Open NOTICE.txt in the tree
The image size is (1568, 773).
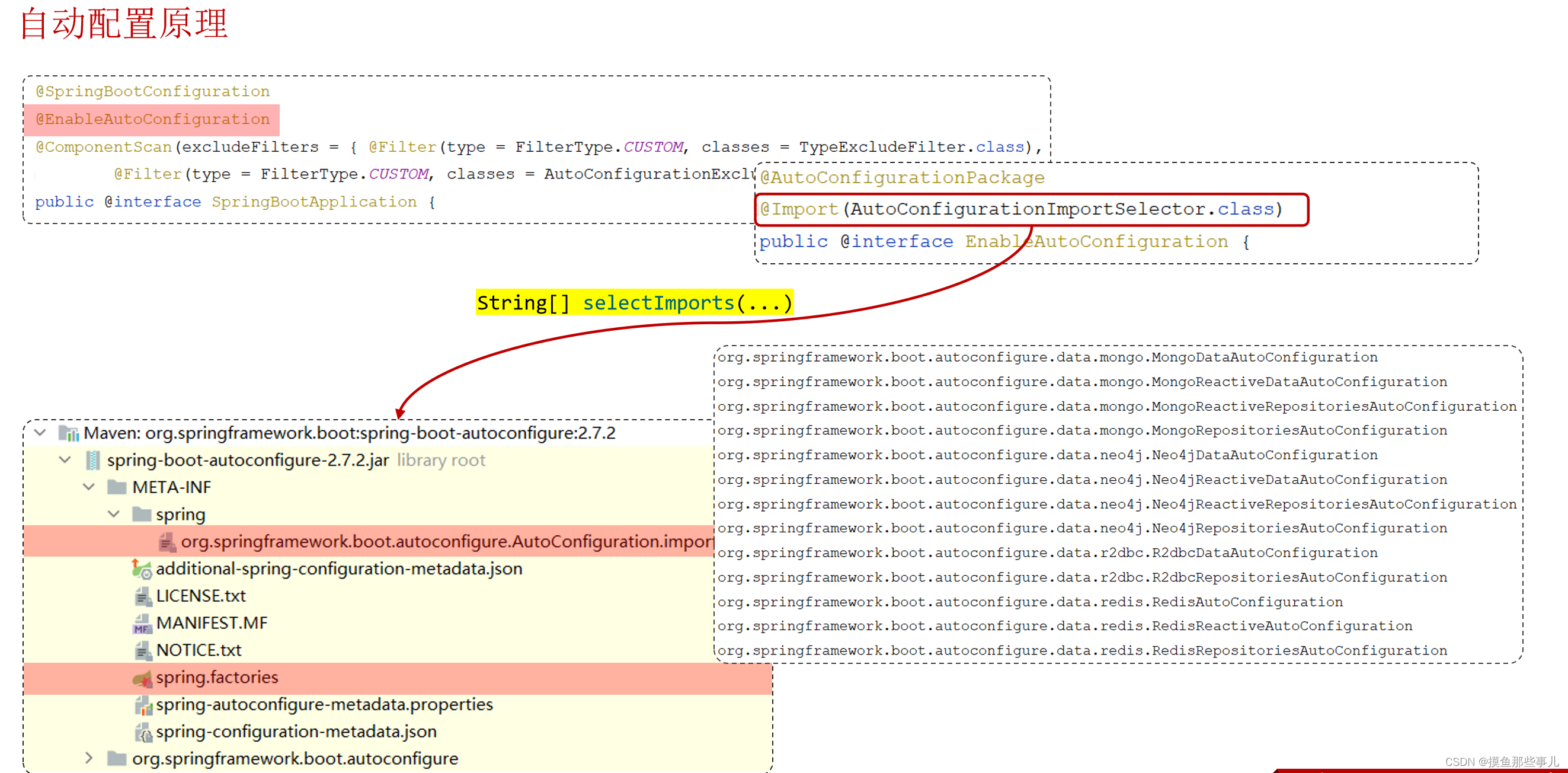(x=199, y=650)
